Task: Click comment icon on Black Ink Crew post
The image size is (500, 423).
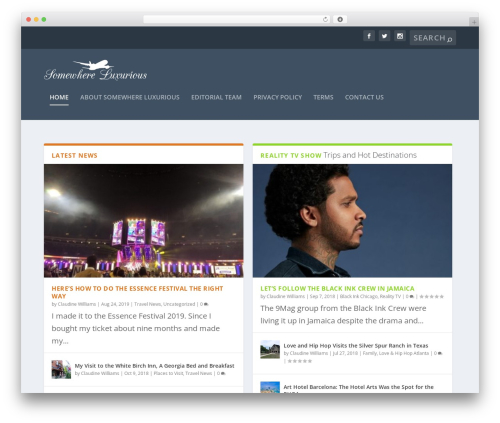Action: click(x=412, y=296)
